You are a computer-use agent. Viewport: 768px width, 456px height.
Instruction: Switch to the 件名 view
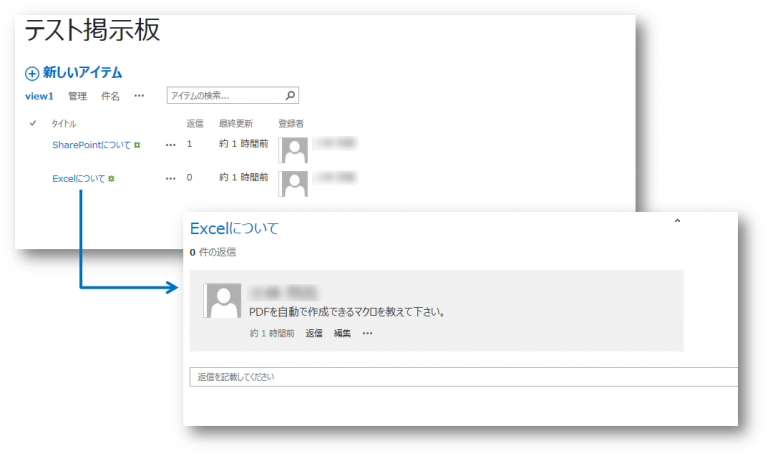110,96
